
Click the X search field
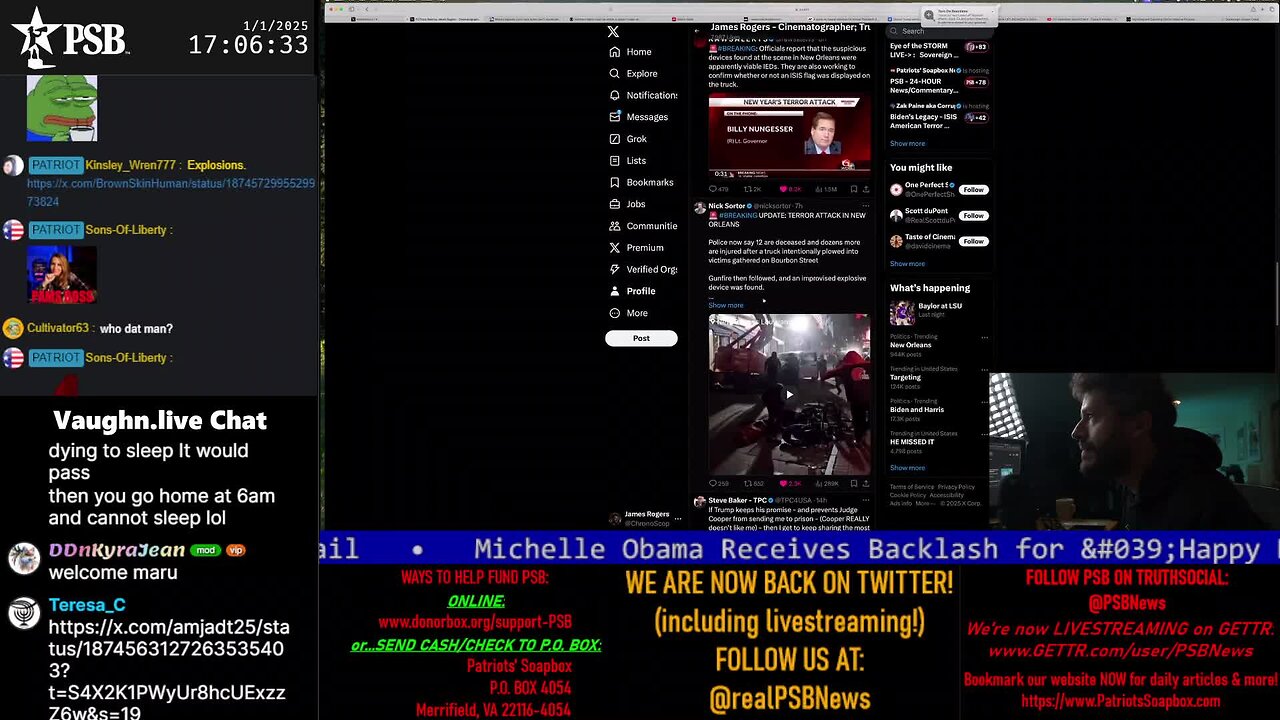pyautogui.click(x=939, y=31)
